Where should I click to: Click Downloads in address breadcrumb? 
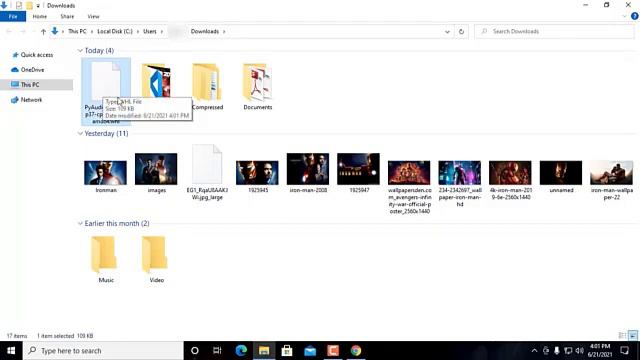205,31
